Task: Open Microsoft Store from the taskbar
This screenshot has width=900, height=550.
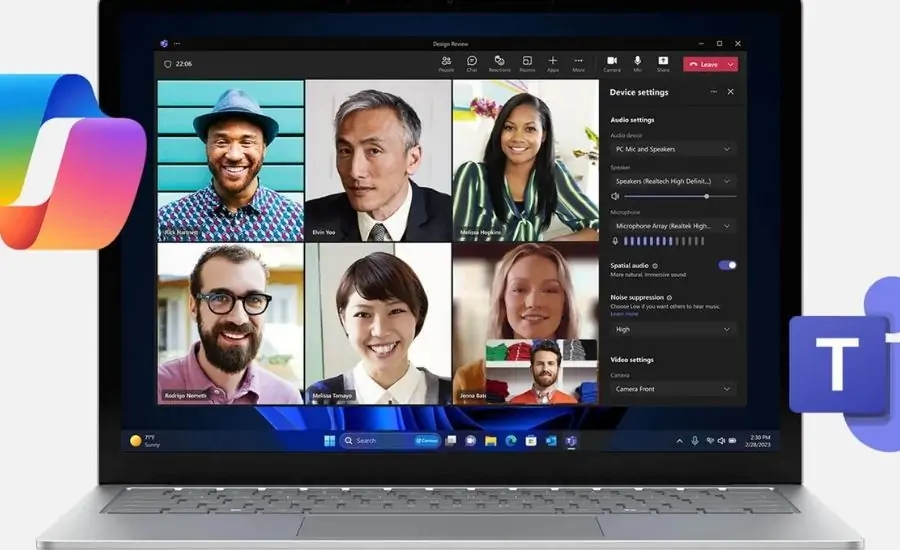Action: tap(531, 441)
